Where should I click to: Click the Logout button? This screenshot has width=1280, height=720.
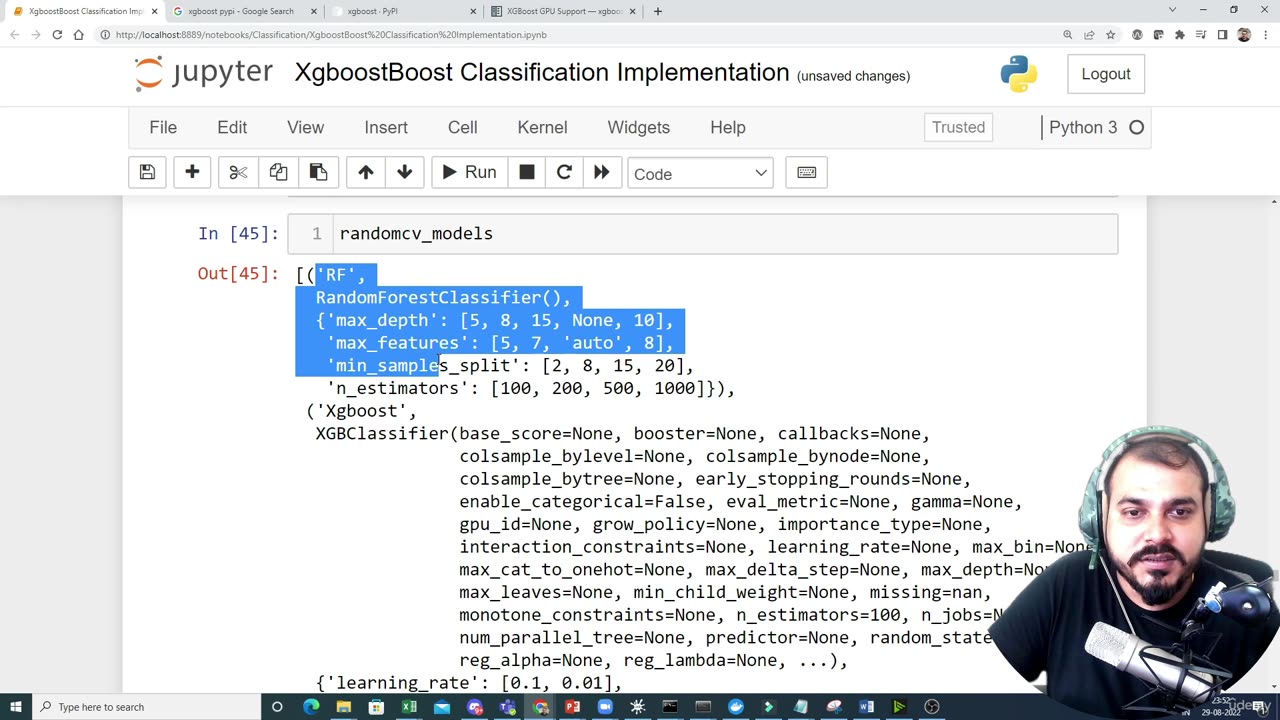tap(1106, 74)
